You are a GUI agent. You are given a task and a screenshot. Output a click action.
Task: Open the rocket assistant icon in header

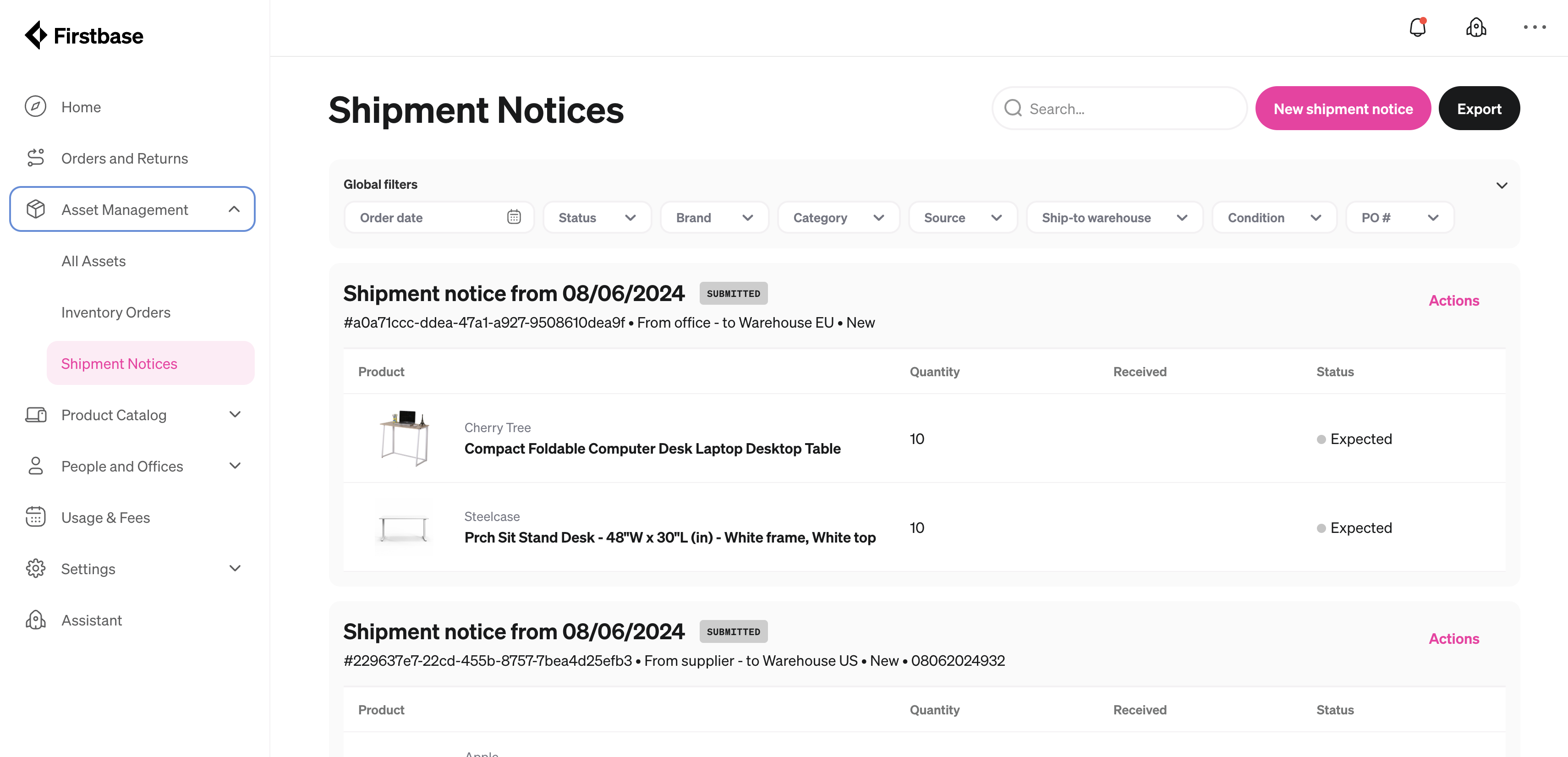(1476, 27)
